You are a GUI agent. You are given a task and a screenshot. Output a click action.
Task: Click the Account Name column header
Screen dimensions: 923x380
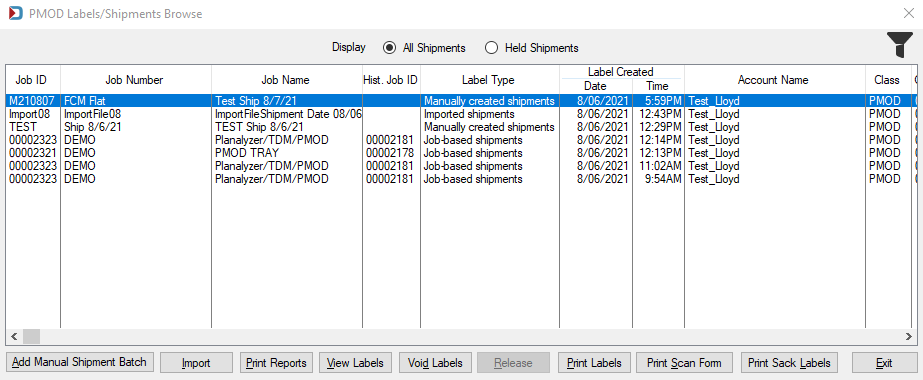click(774, 79)
